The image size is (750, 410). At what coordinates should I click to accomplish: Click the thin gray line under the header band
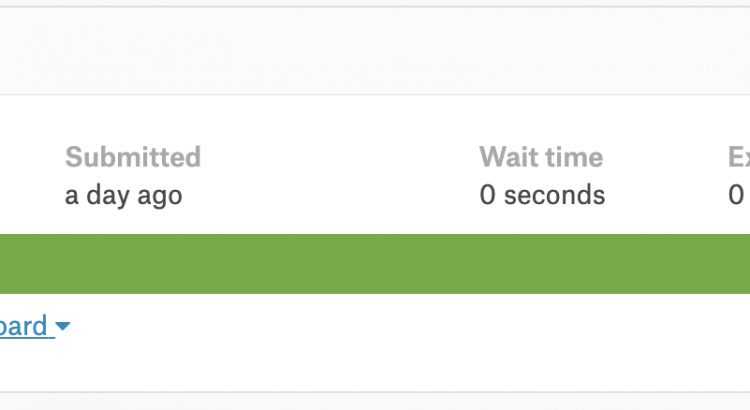click(x=375, y=95)
